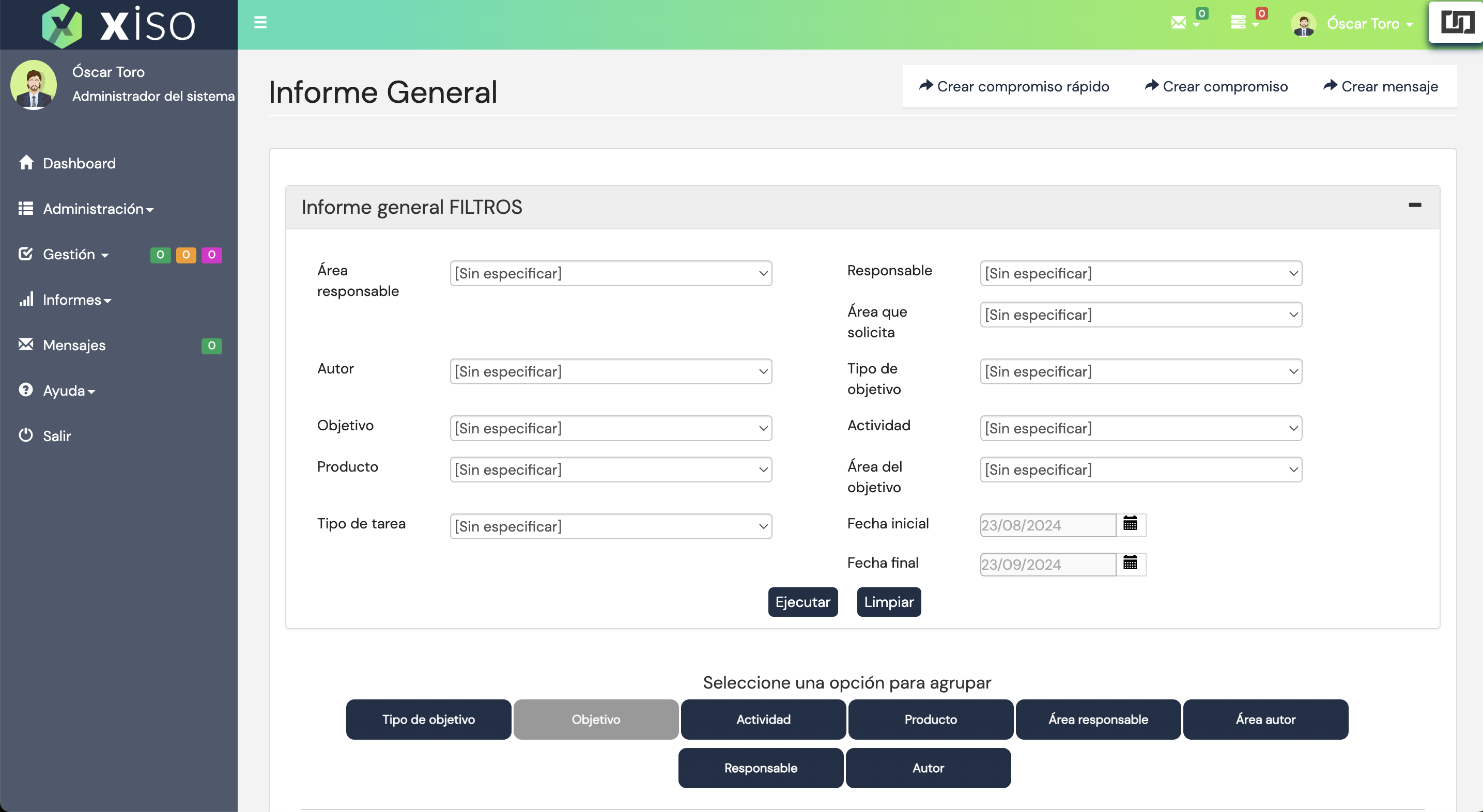The width and height of the screenshot is (1483, 812).
Task: Open the tasks list icon with red badge
Action: (1238, 22)
